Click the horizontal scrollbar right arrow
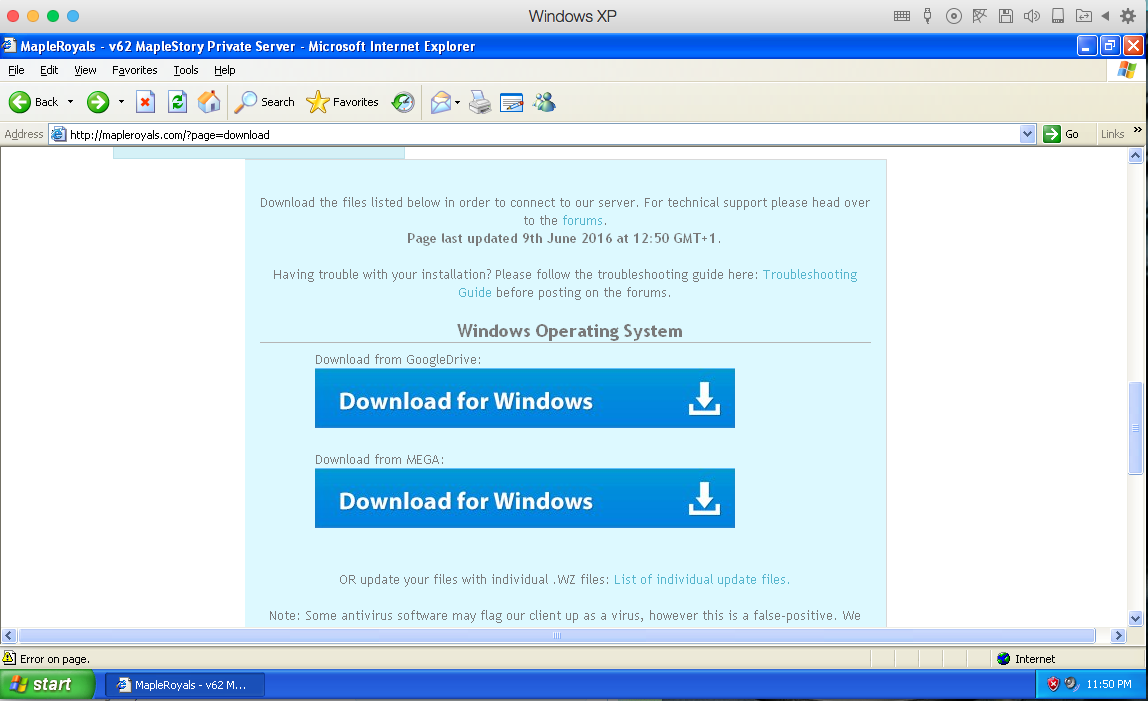 (x=1118, y=635)
